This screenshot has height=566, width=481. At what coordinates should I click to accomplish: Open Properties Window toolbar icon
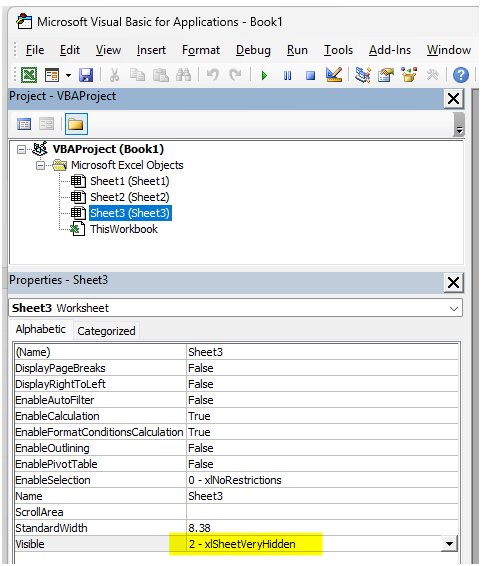(386, 75)
